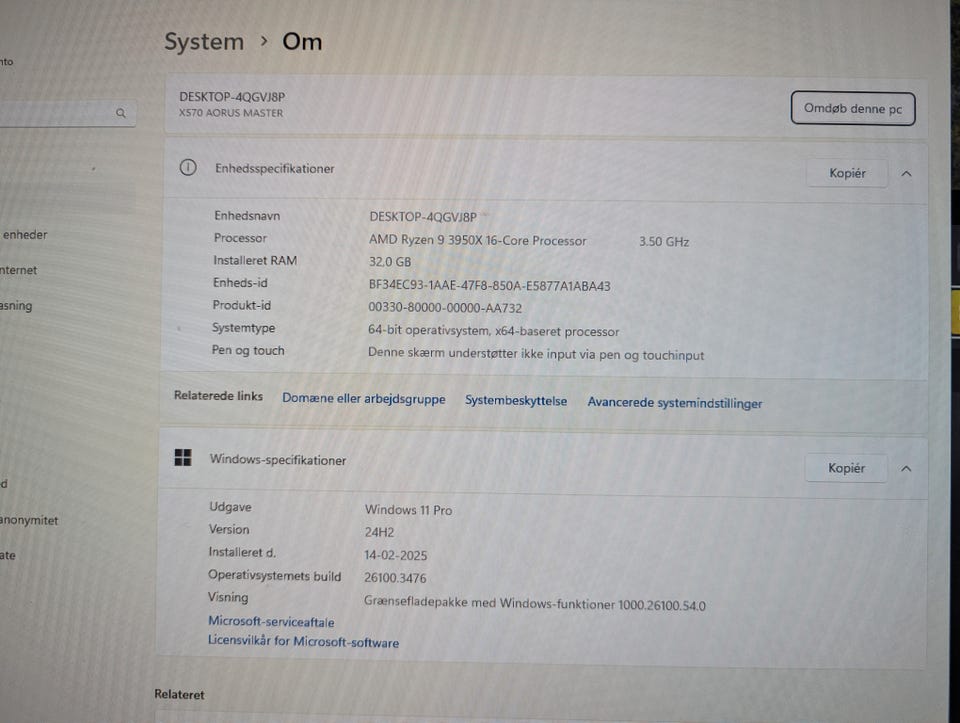Click the install date 14-02-2025
960x723 pixels.
coord(396,555)
